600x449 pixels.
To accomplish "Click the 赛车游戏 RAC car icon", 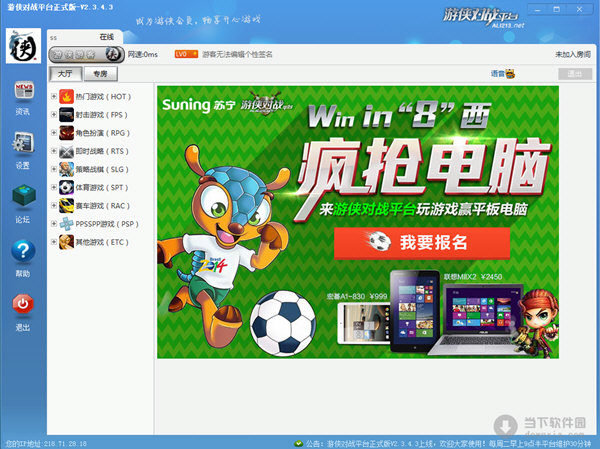I will [x=67, y=206].
